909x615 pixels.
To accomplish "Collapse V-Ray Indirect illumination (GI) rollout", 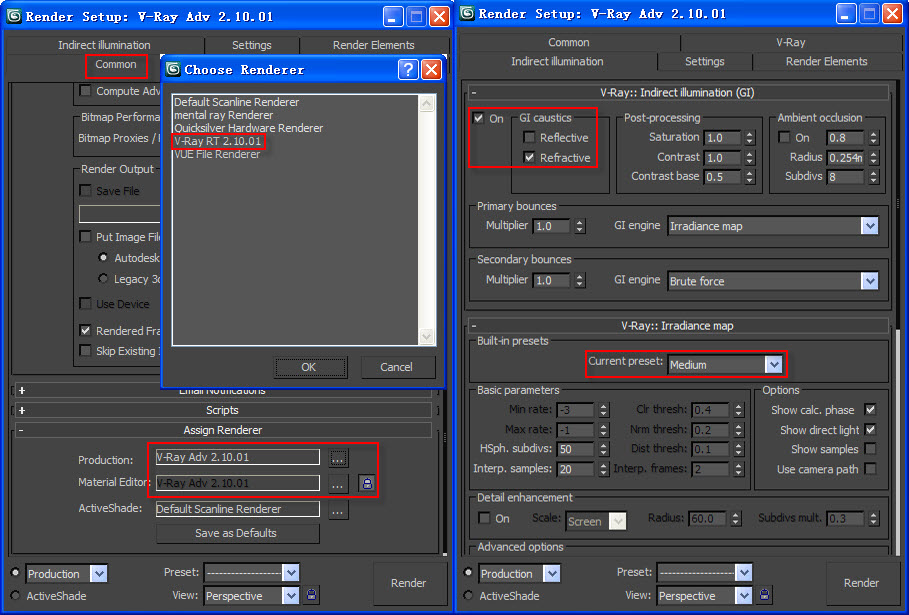I will coord(677,93).
